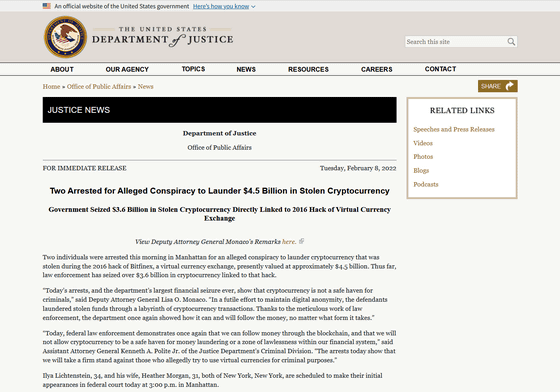Open the OUR AGENCY menu
Image resolution: width=560 pixels, height=392 pixels.
pos(127,69)
